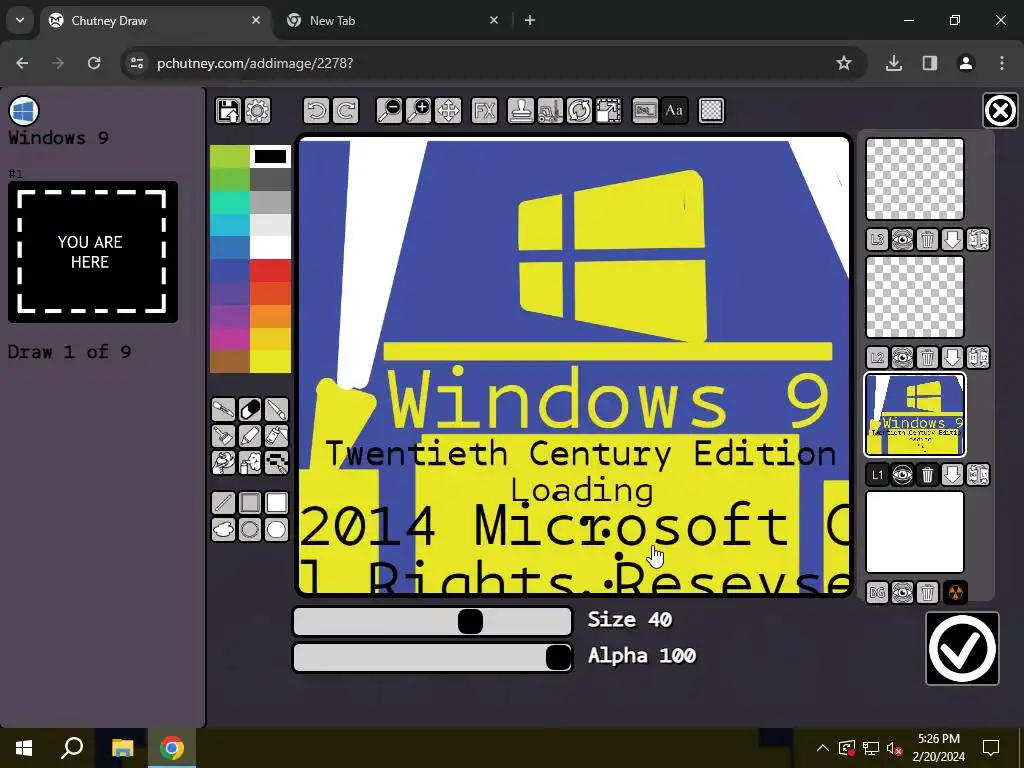Select the marker pen tool
The height and width of the screenshot is (768, 1024).
click(250, 436)
